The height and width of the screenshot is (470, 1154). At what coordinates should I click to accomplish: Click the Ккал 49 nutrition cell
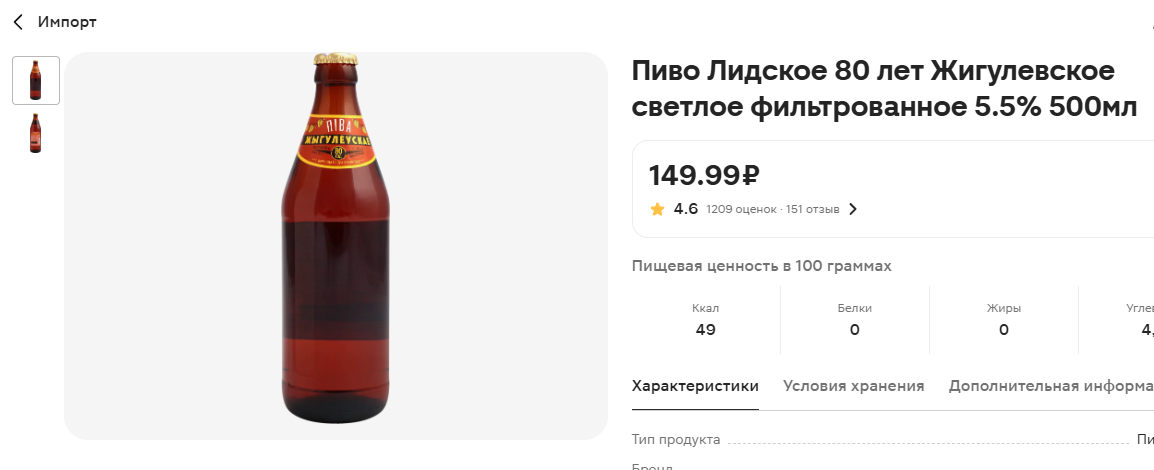click(705, 320)
